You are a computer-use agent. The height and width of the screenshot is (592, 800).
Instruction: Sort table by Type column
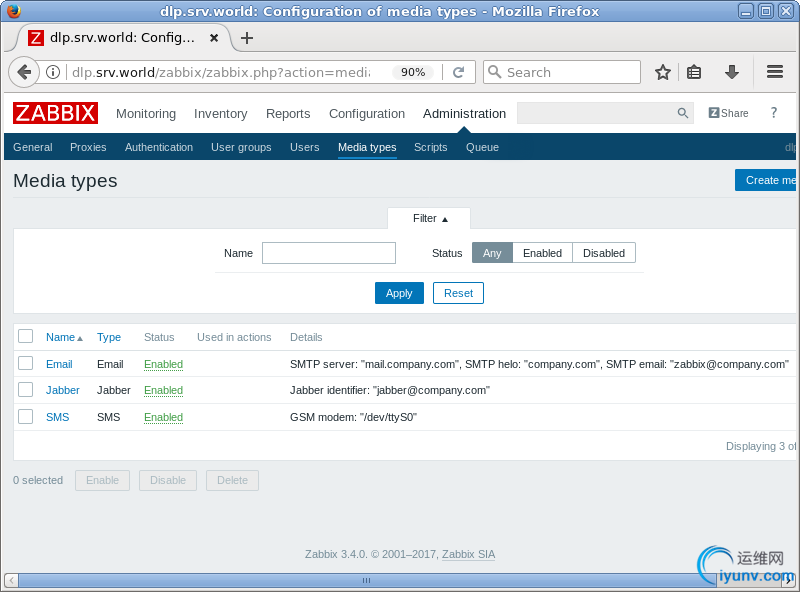(109, 337)
